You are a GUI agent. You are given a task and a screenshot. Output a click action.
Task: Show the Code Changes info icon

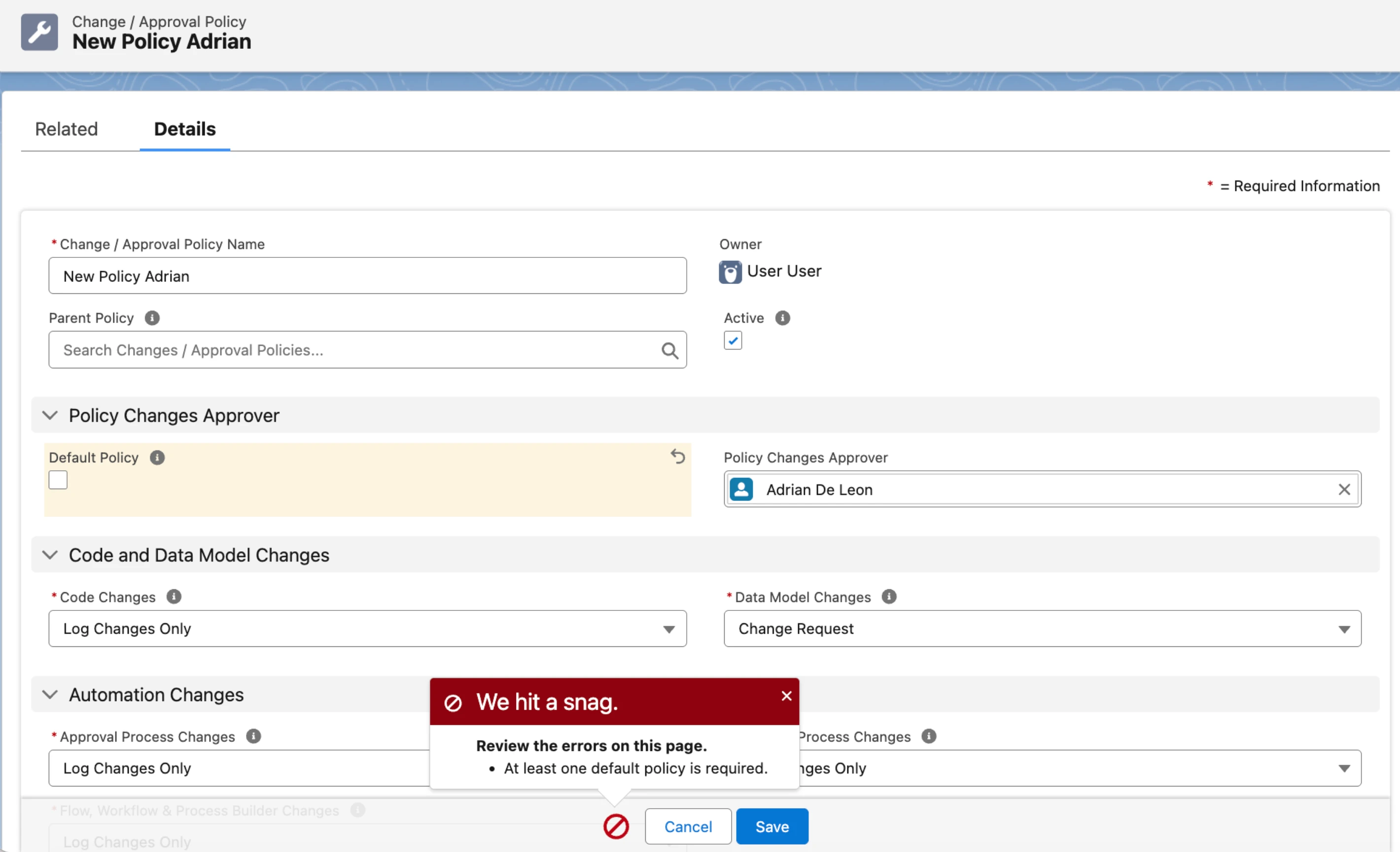pyautogui.click(x=174, y=597)
